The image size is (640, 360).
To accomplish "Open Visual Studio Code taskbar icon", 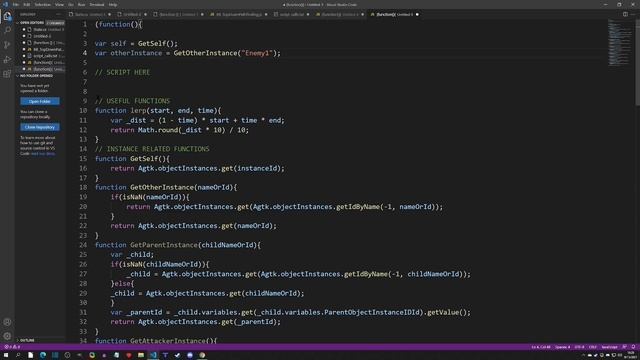I will [153, 355].
